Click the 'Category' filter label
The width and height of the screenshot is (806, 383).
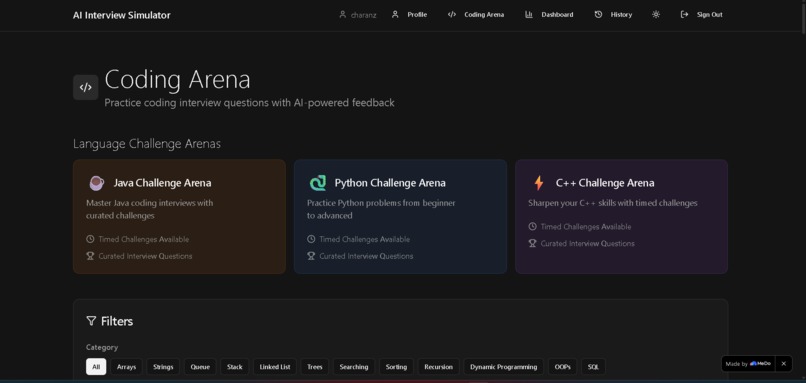[102, 348]
